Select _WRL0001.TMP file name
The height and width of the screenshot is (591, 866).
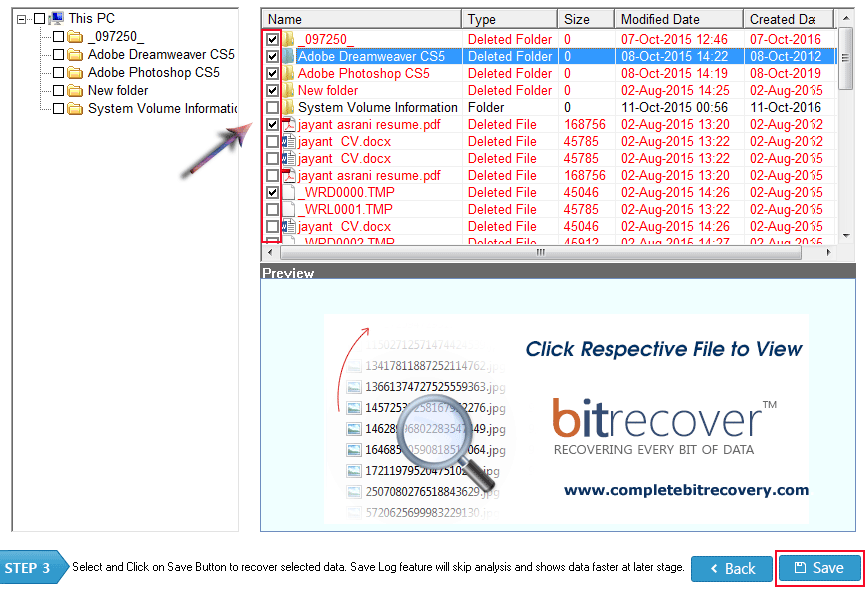345,209
